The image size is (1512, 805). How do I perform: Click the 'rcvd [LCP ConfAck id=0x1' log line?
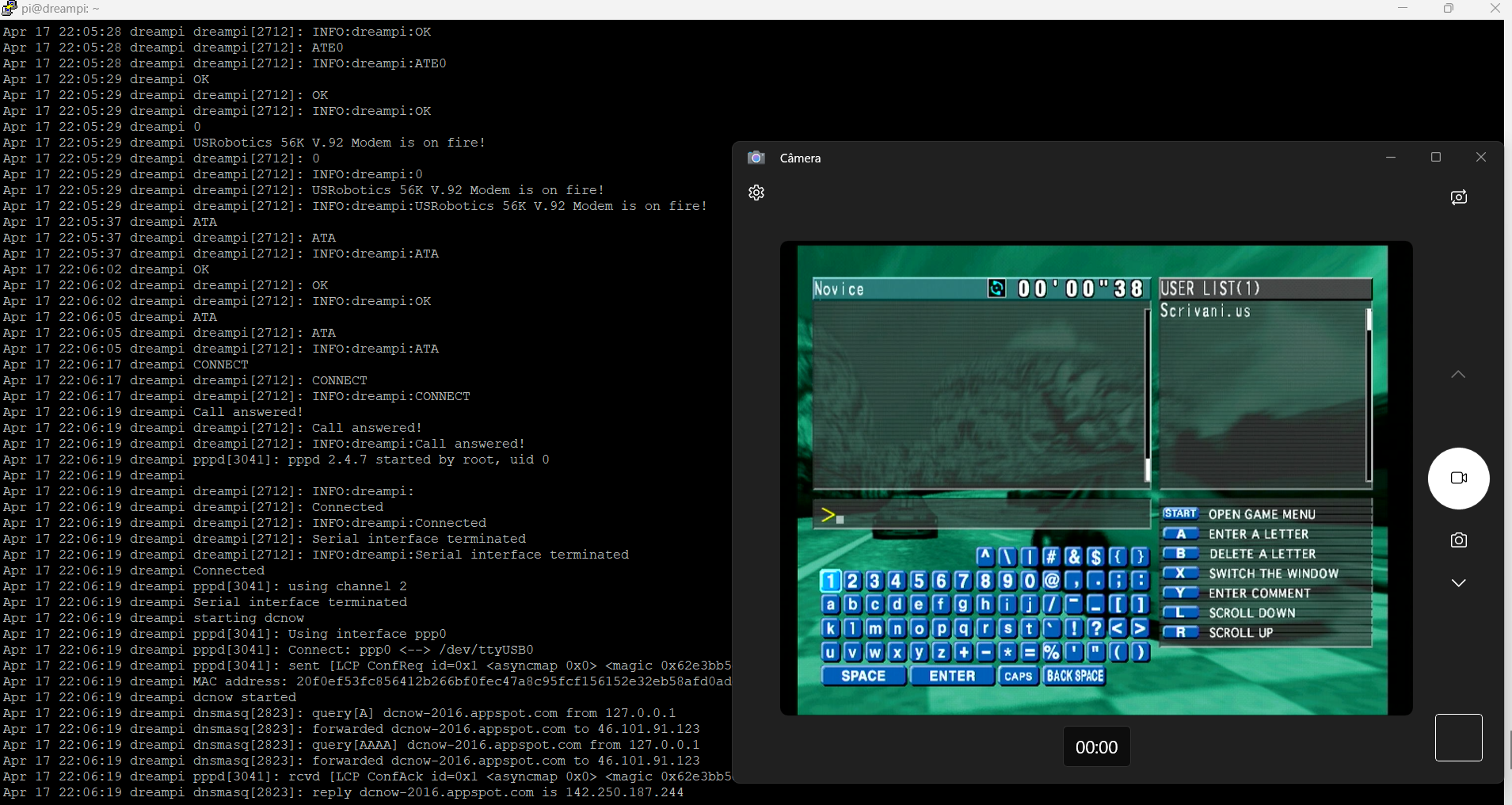pyautogui.click(x=368, y=776)
